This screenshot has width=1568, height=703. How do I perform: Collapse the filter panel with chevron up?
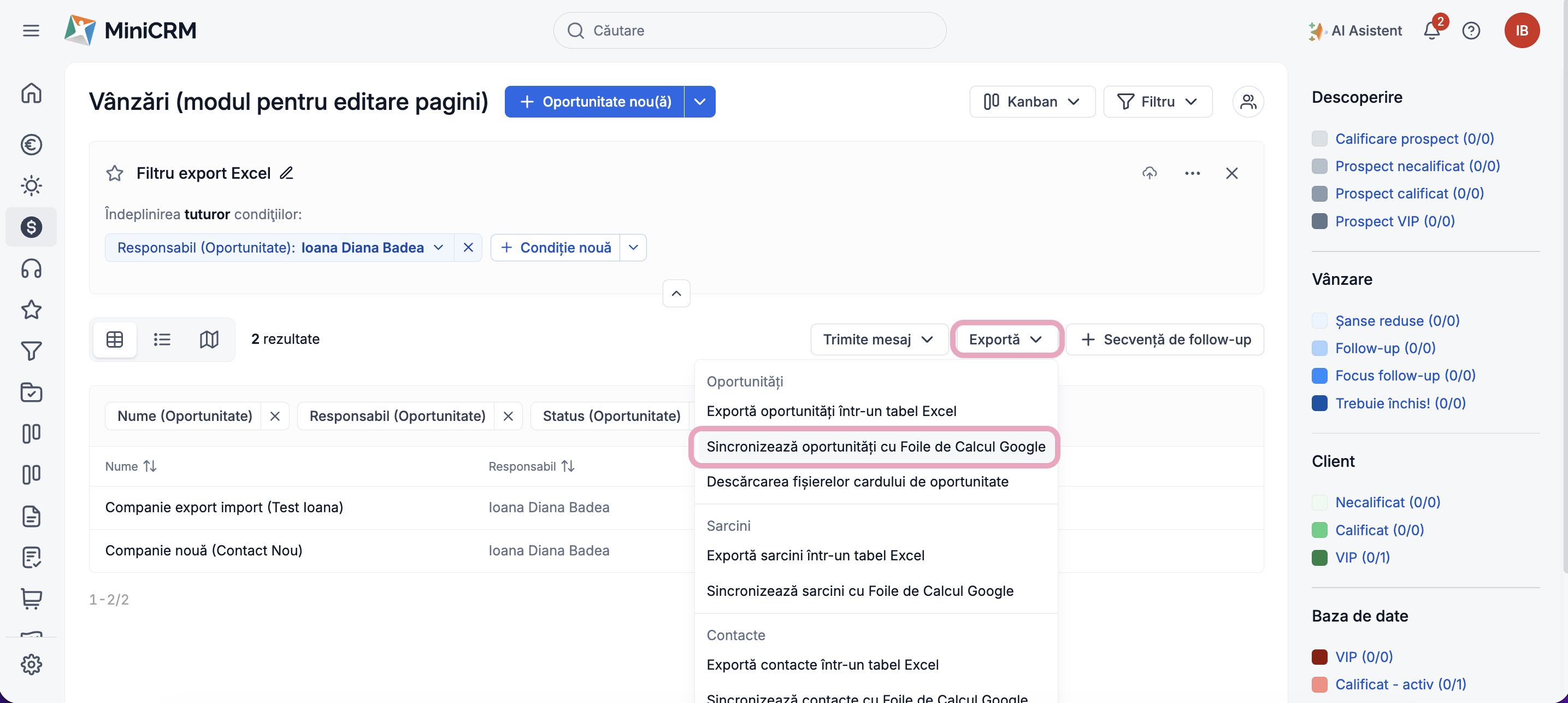point(676,294)
